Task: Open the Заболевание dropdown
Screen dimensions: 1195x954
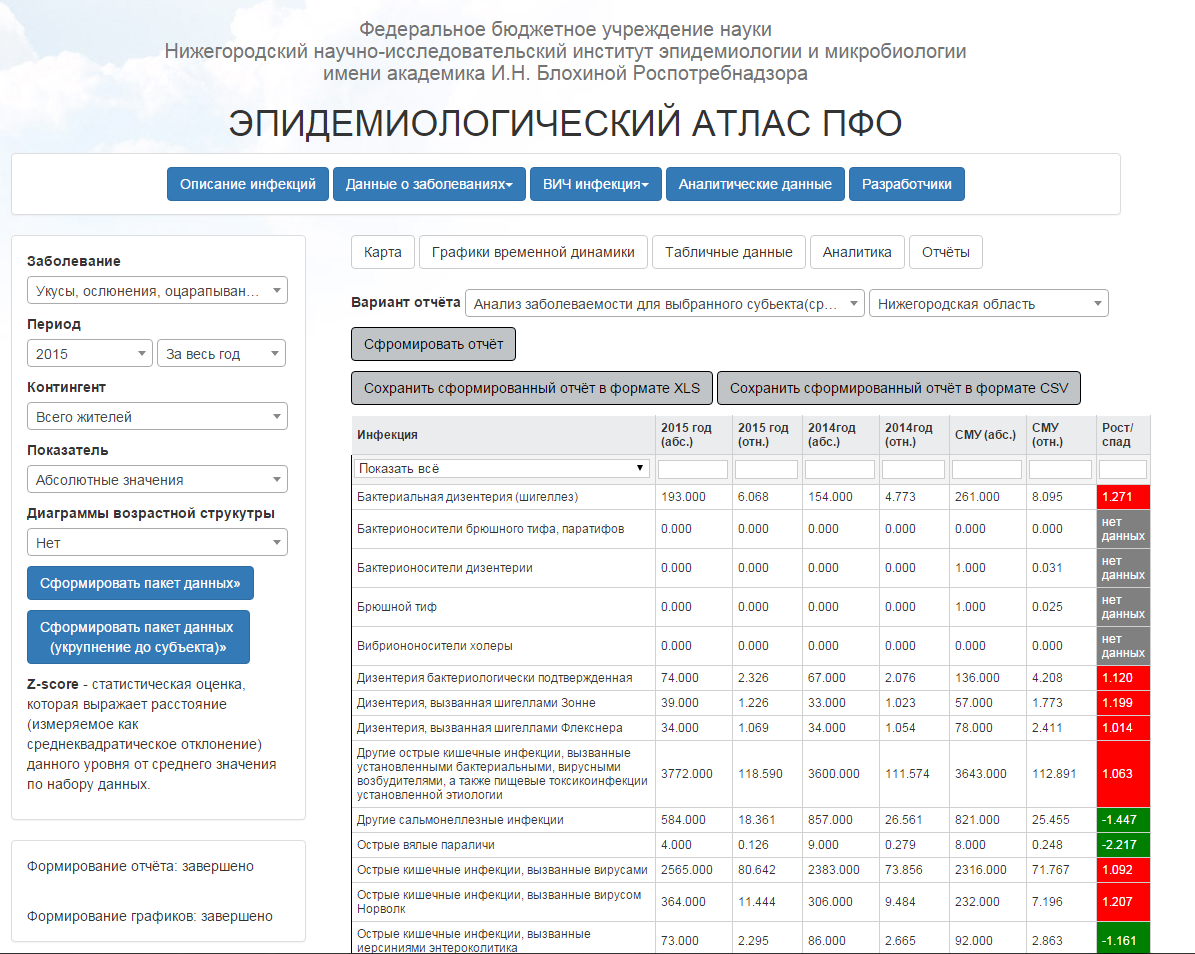Action: (157, 290)
